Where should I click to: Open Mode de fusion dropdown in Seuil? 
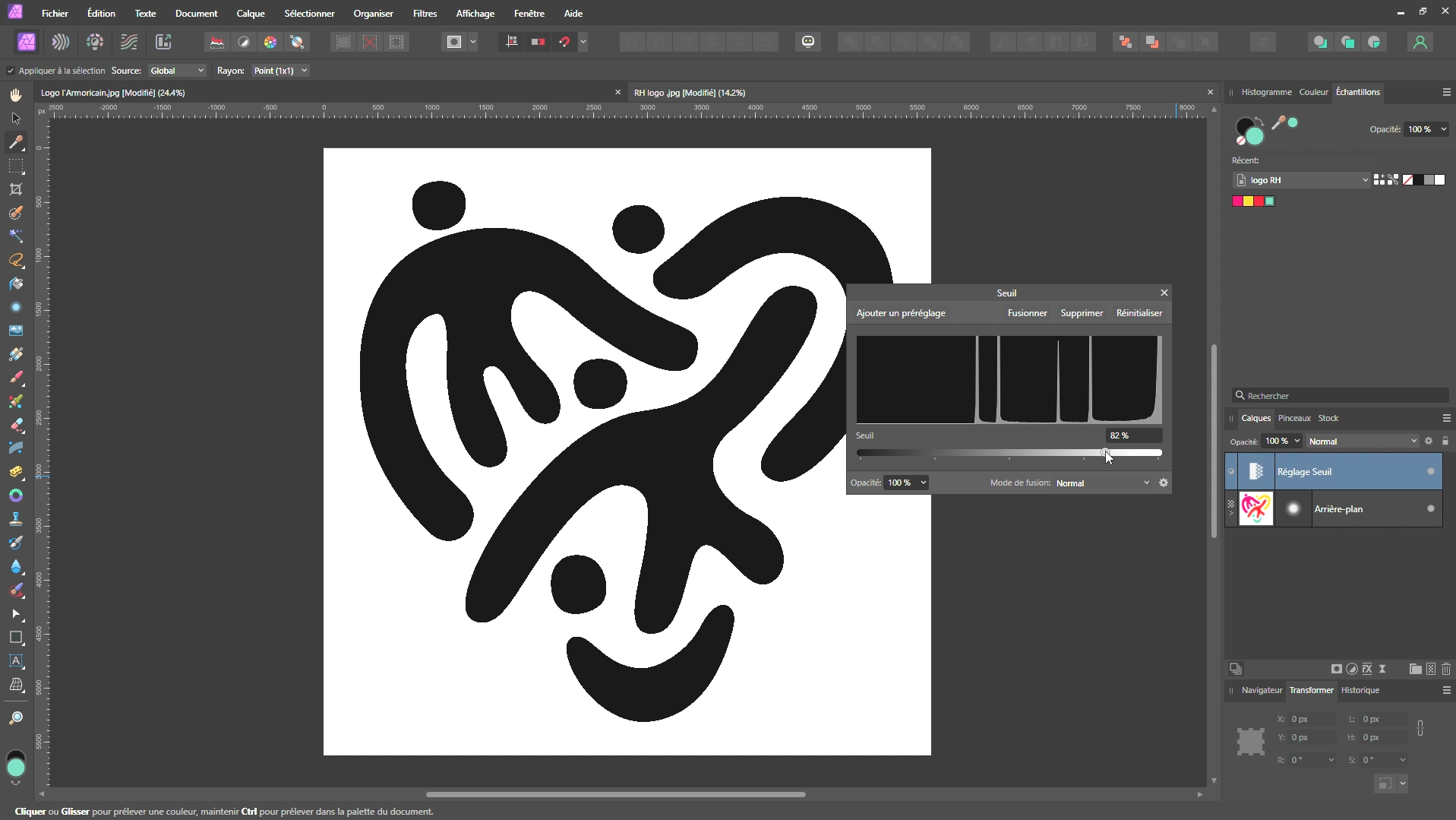point(1102,483)
